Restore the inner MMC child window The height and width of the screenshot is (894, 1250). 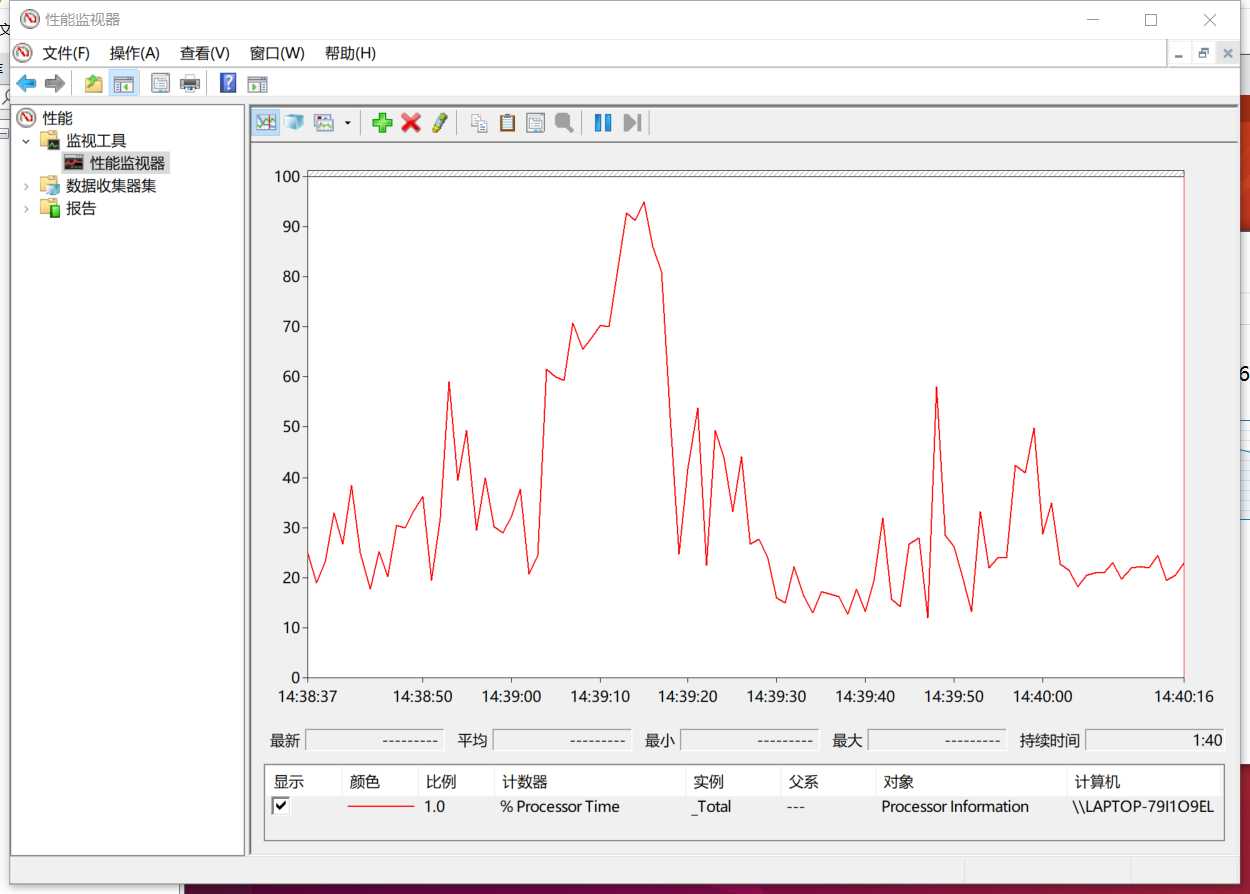click(1204, 54)
